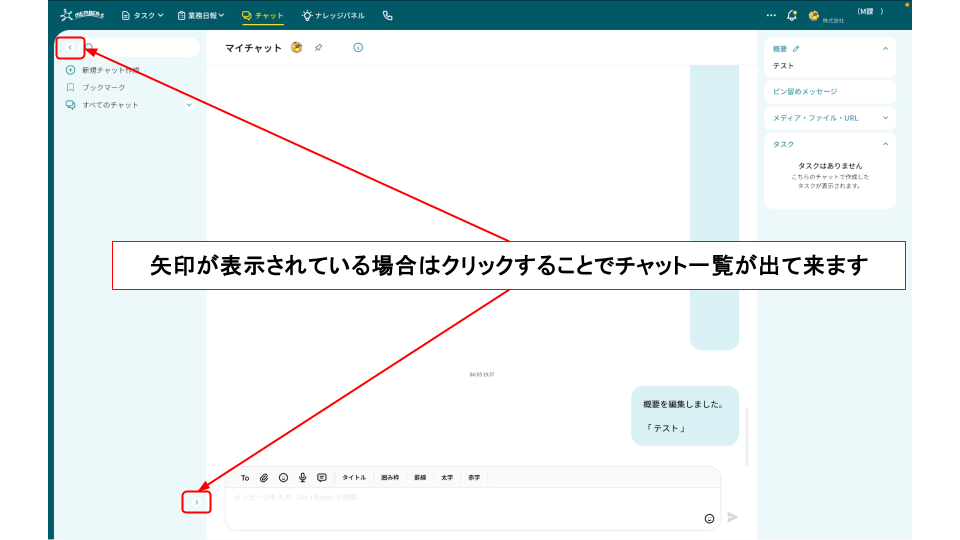The height and width of the screenshot is (540, 960).
Task: Open the chat info icon in header
Action: coord(358,47)
